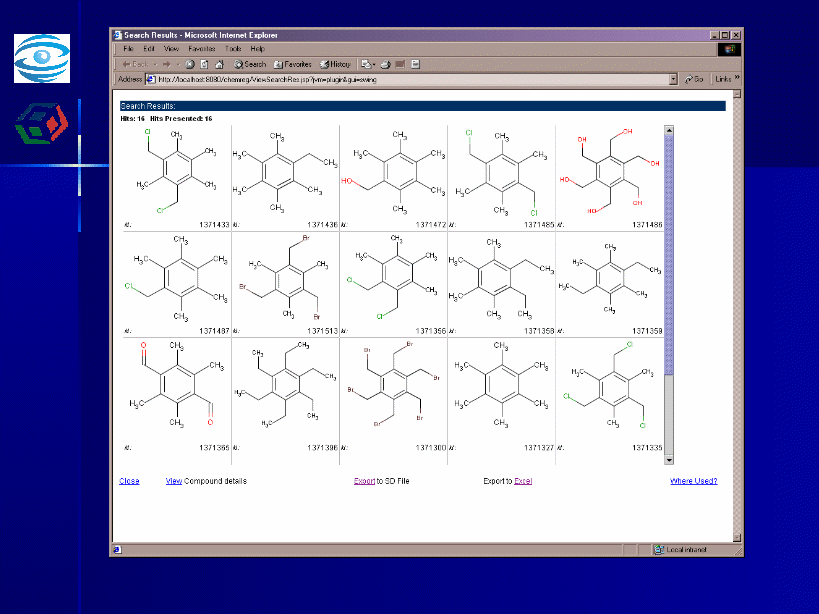Image resolution: width=819 pixels, height=614 pixels.
Task: Click the Refresh page icon
Action: pos(204,64)
